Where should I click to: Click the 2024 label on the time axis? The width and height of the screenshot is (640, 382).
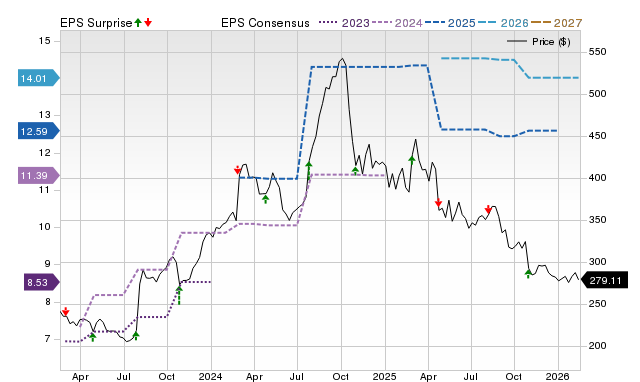point(210,376)
